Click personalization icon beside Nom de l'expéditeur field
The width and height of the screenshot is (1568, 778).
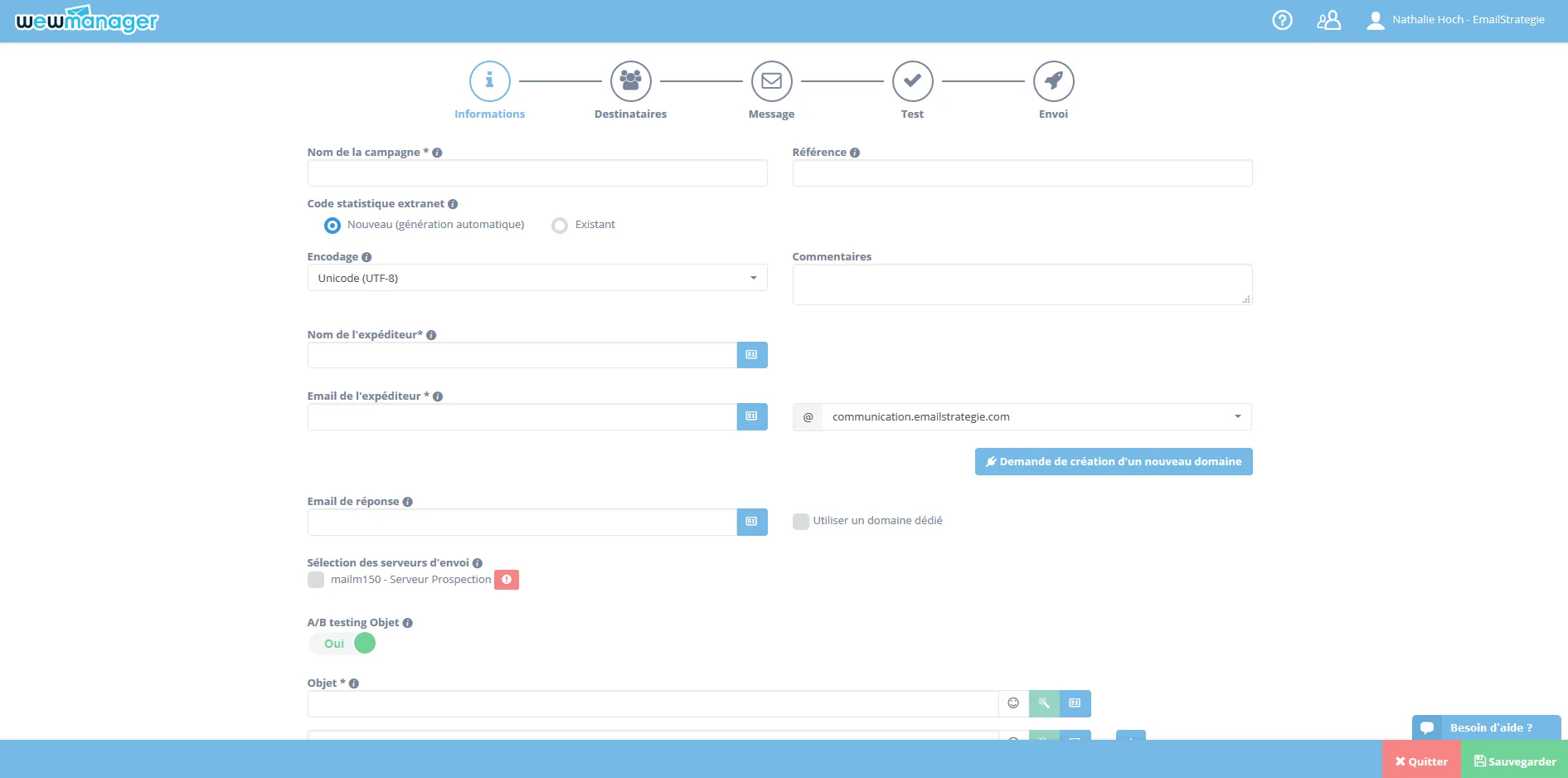(x=751, y=355)
